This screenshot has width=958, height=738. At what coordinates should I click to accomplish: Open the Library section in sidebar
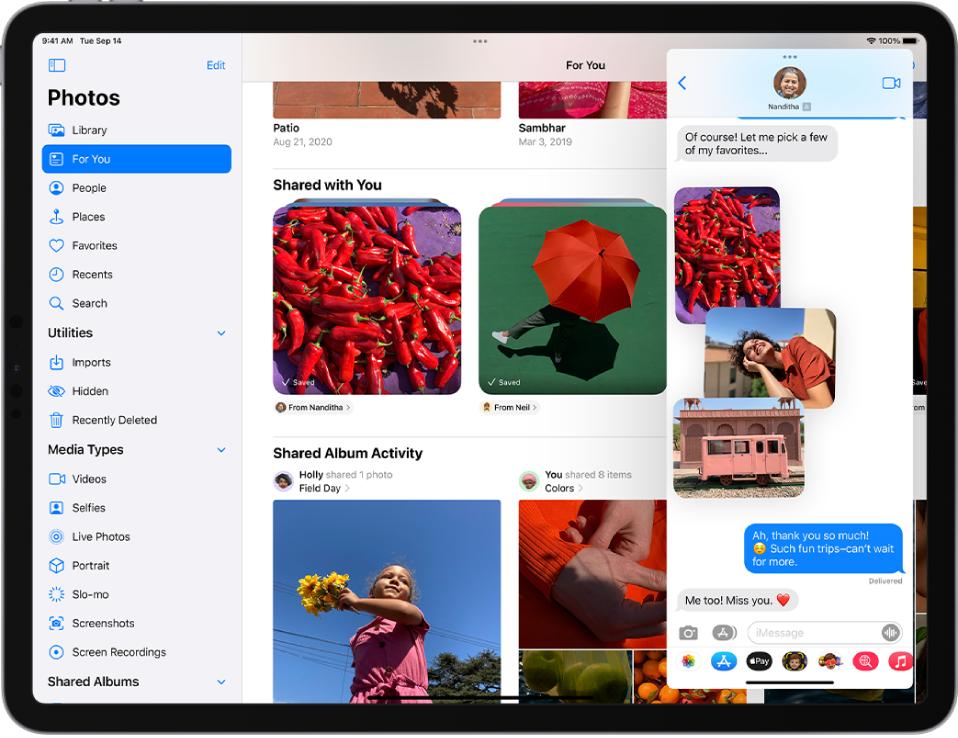(89, 130)
